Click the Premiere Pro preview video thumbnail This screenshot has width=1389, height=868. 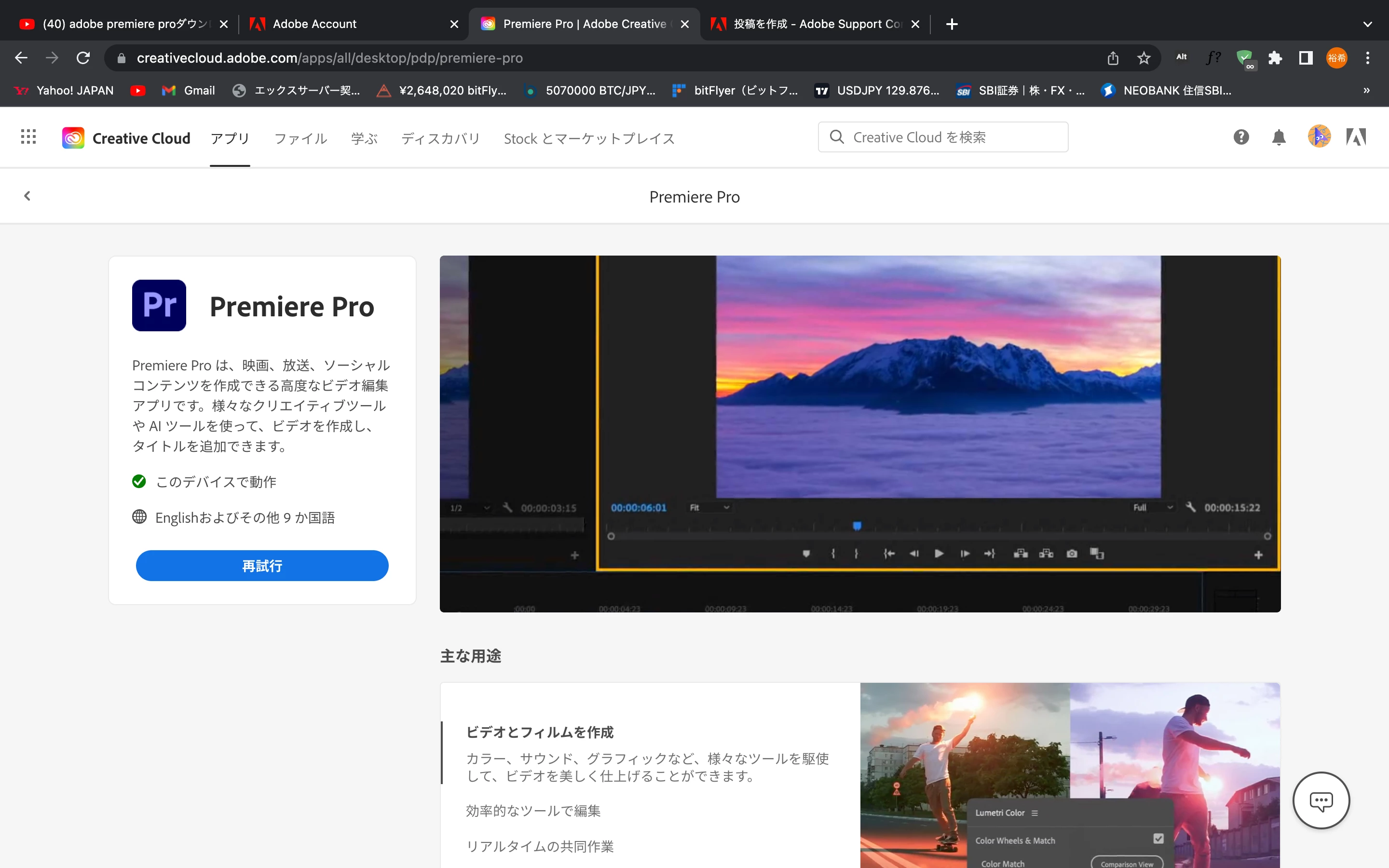tap(860, 434)
